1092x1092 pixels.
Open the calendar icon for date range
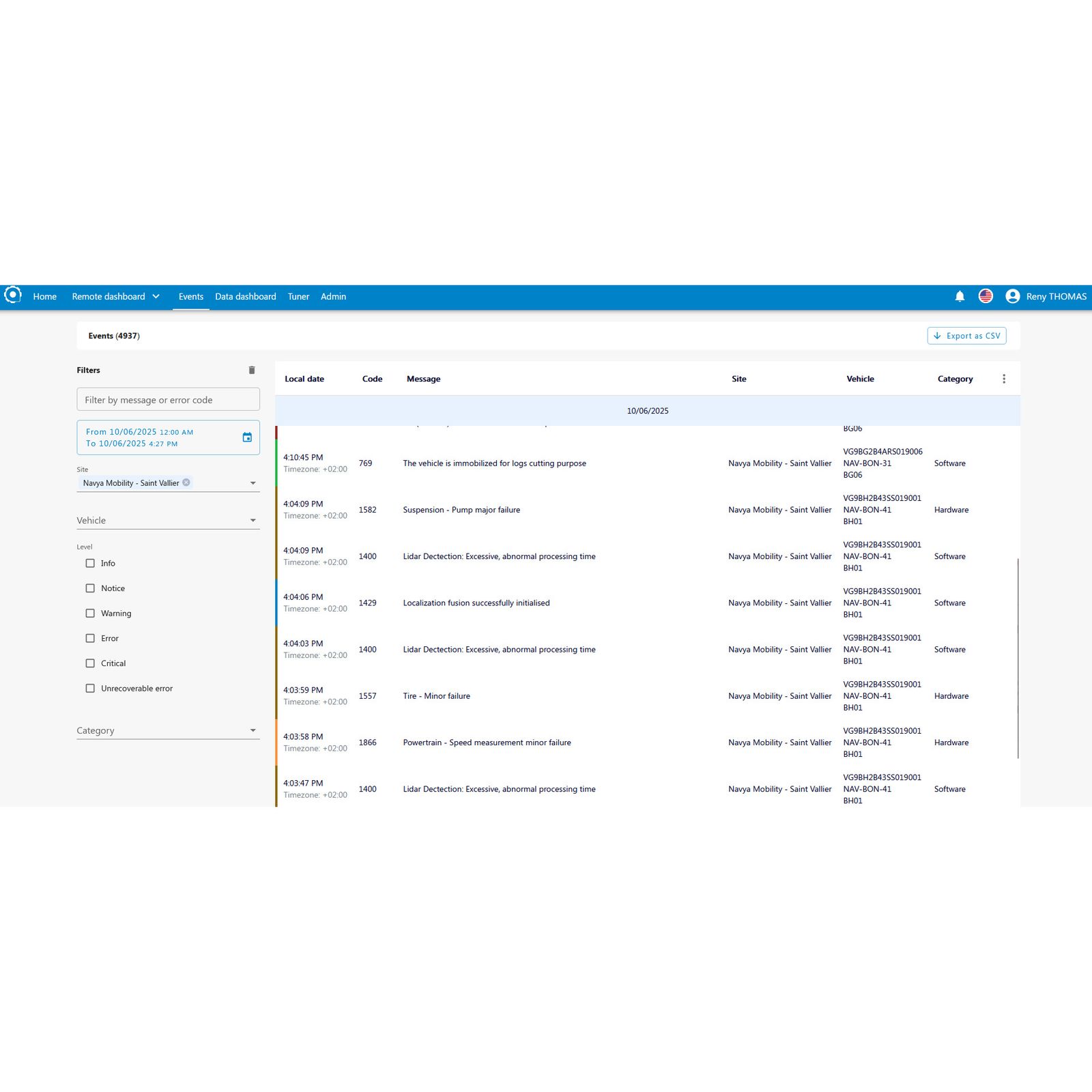(247, 437)
